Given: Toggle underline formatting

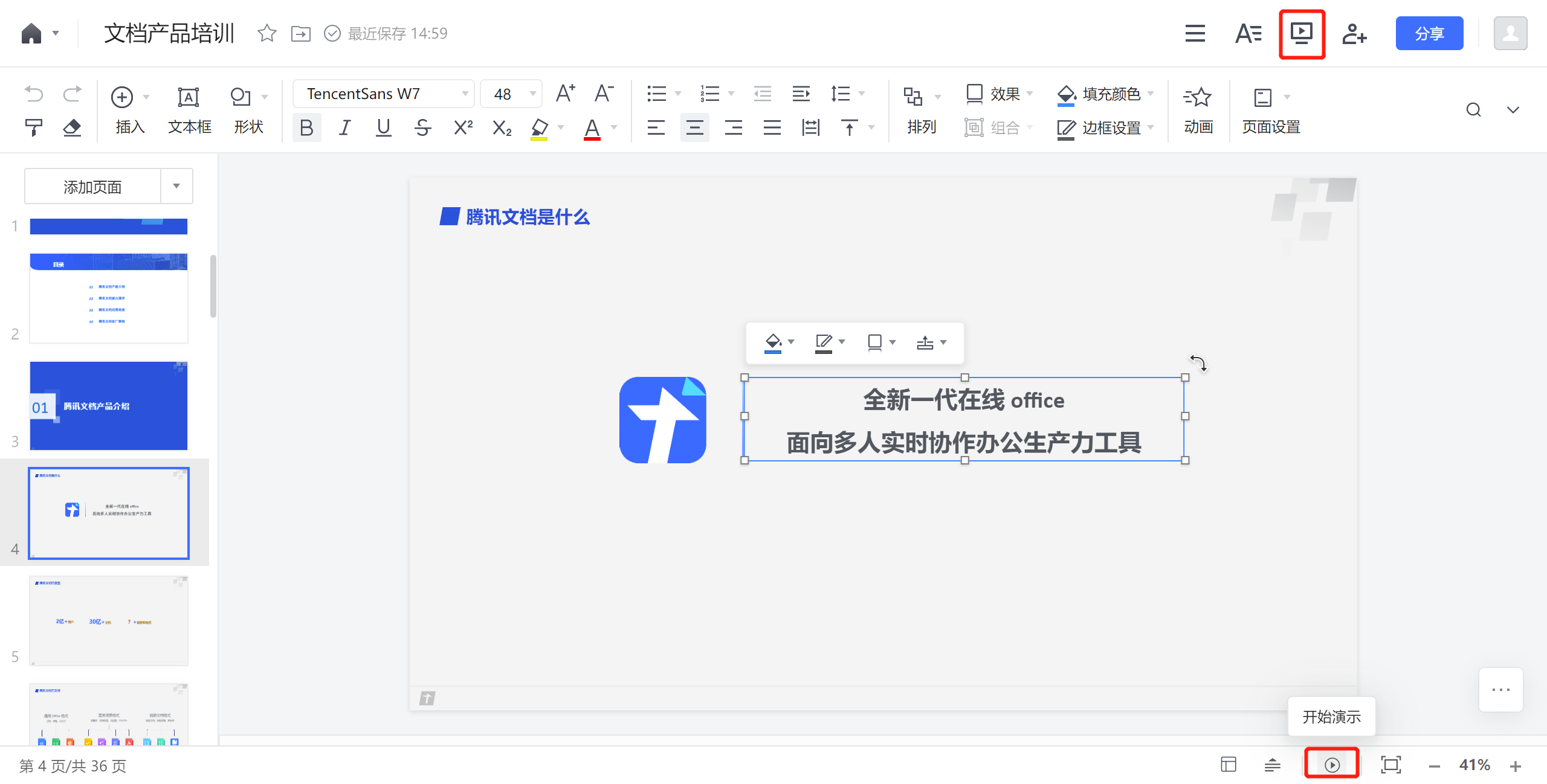Looking at the screenshot, I should [383, 127].
